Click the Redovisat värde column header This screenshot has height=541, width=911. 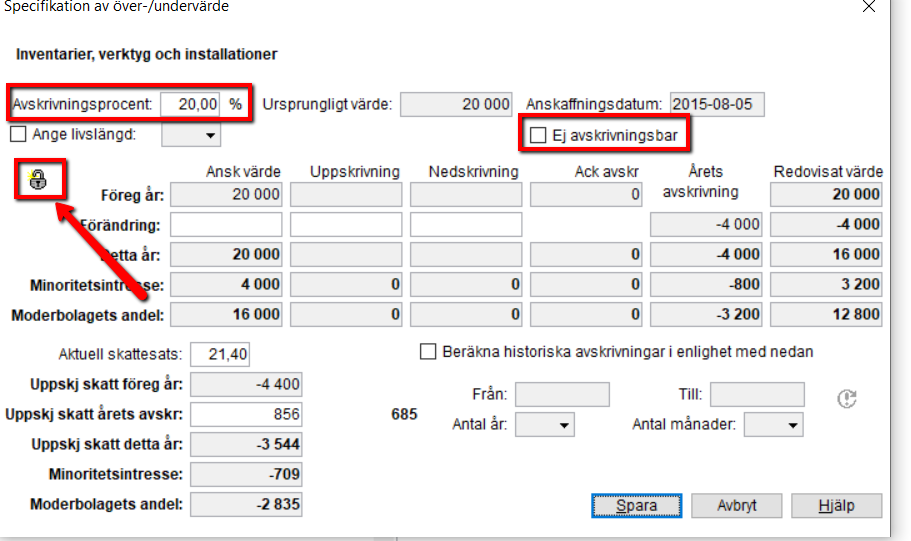828,171
